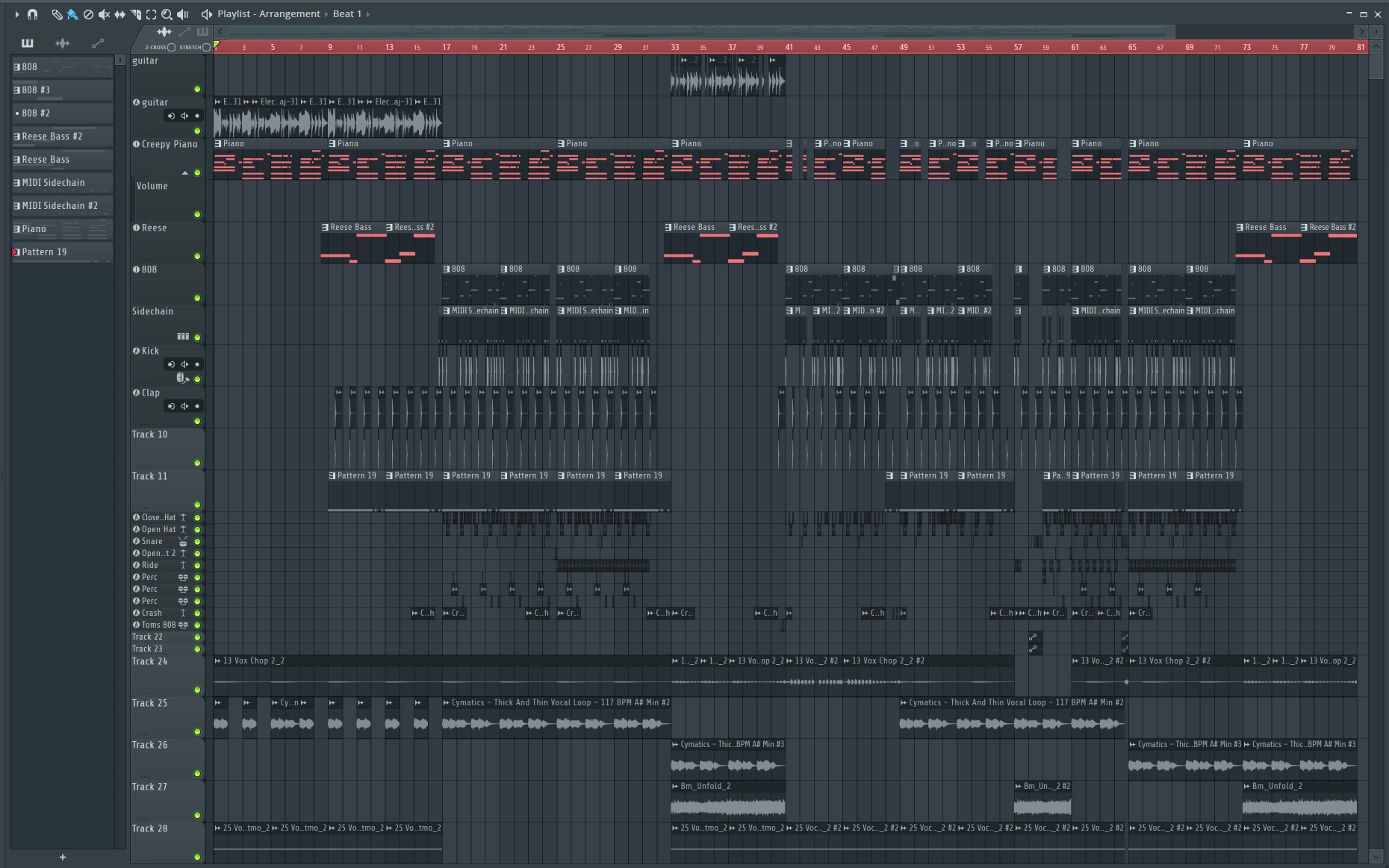Mute the 808 track
Viewport: 1389px width, 868px height.
197,298
